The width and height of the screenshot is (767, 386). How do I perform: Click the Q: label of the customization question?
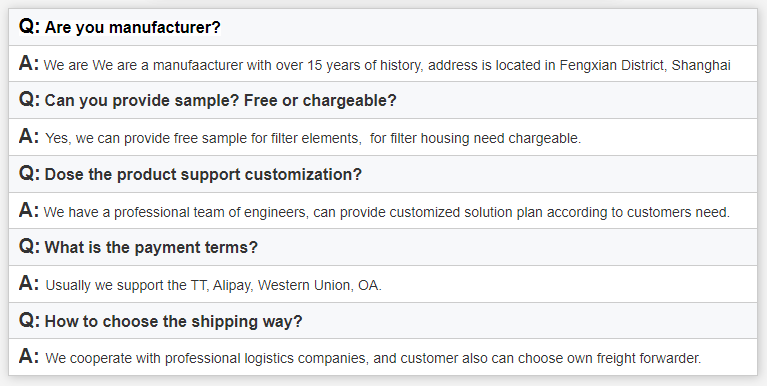[x=29, y=173]
